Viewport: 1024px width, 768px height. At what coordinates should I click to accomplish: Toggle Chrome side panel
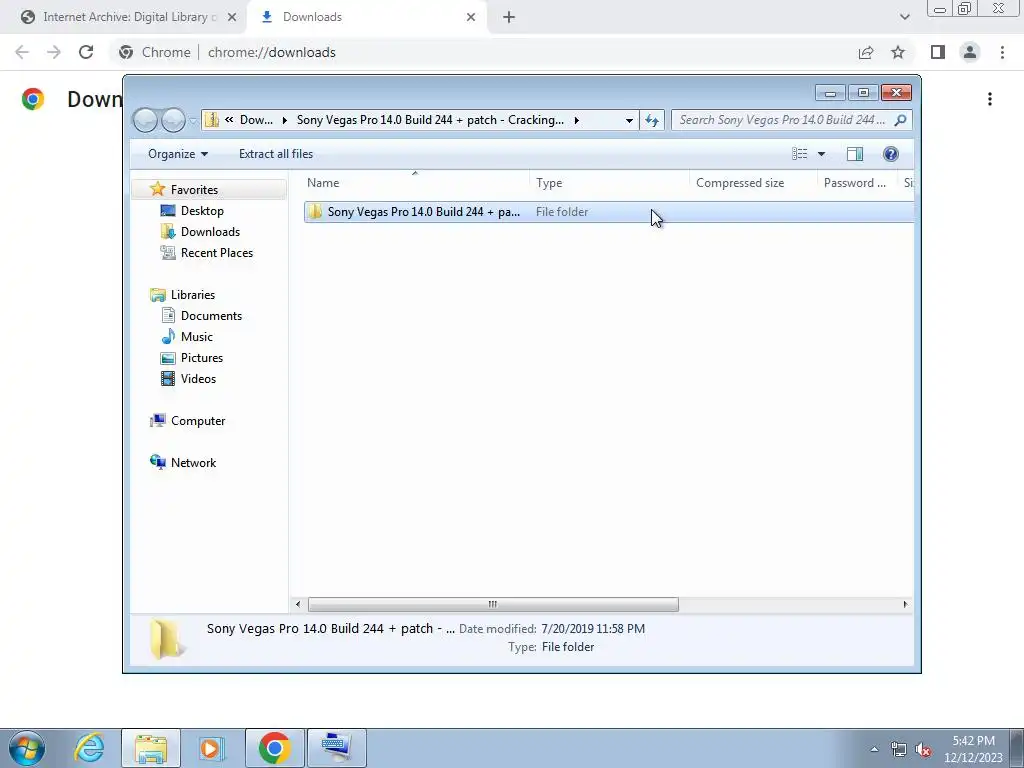938,52
